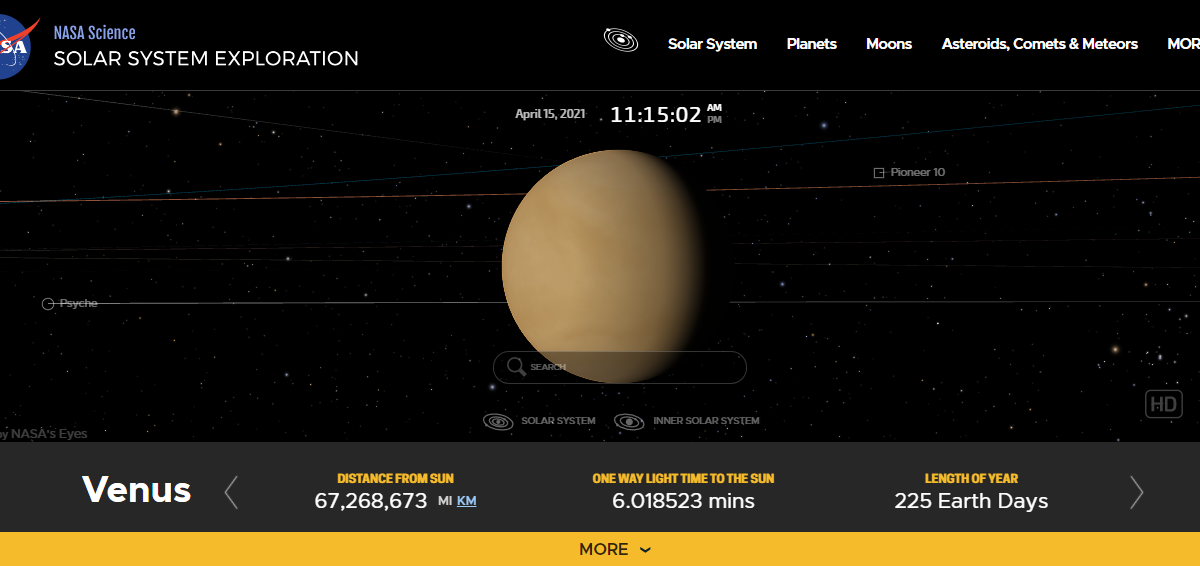The width and height of the screenshot is (1200, 566).
Task: Expand the yellow MORE bar
Action: pos(600,549)
